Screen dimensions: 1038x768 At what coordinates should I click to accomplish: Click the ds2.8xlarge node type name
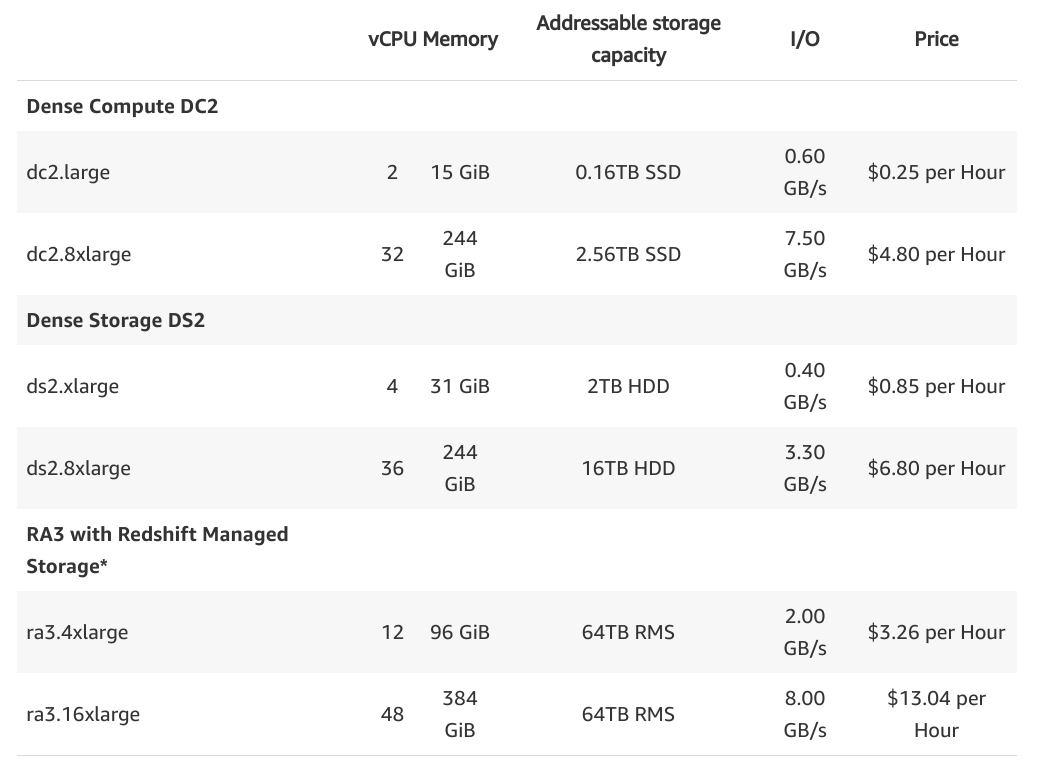79,468
